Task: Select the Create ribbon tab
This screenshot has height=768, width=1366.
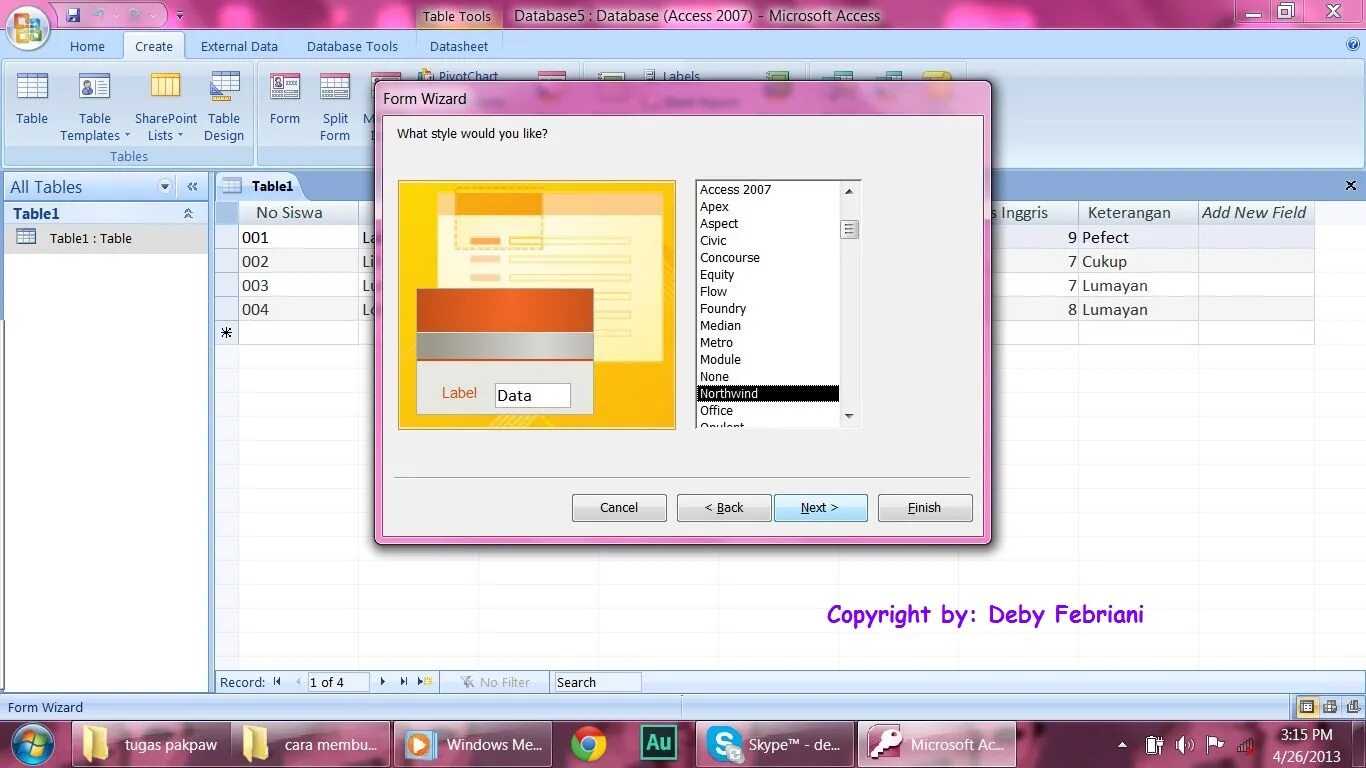Action: coord(154,46)
